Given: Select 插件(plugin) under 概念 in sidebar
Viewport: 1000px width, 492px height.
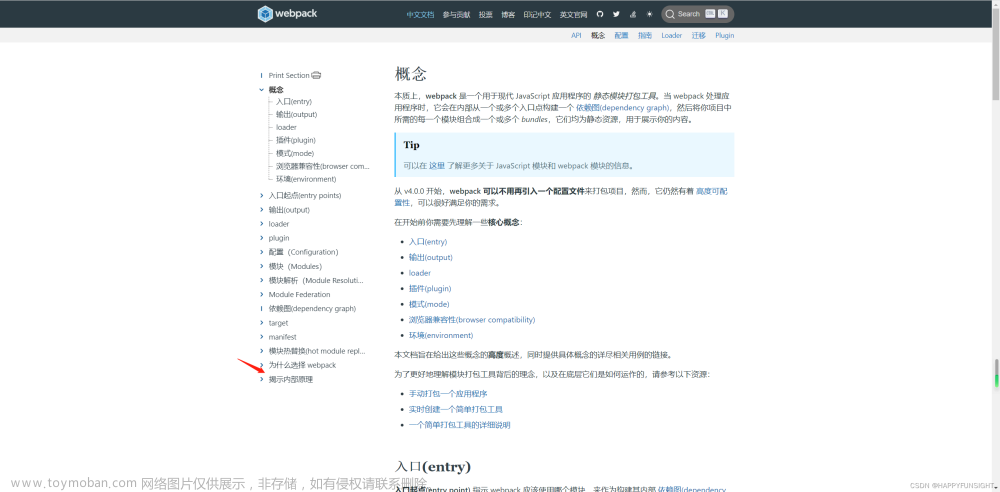Looking at the screenshot, I should 296,140.
